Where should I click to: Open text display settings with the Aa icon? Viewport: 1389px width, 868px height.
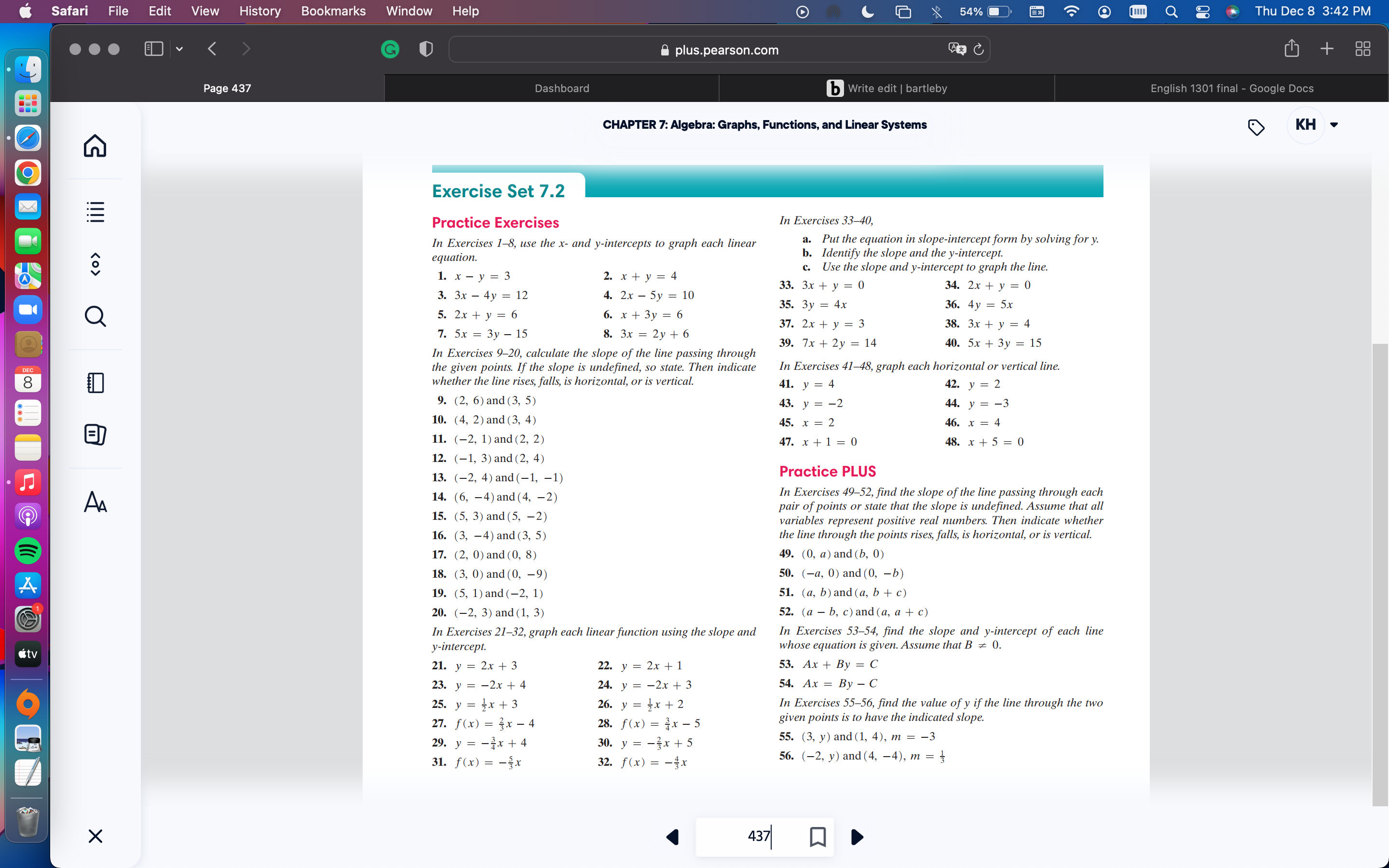pos(95,503)
